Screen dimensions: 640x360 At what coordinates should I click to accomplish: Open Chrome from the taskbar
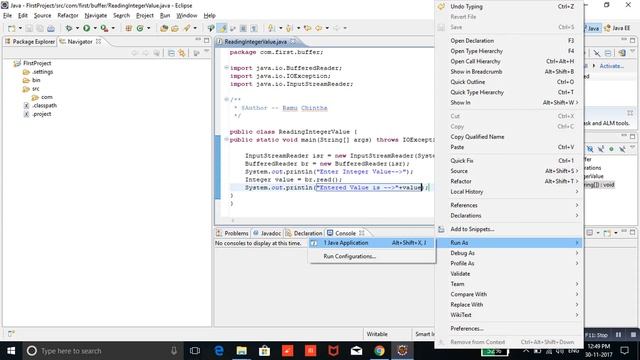[x=379, y=351]
